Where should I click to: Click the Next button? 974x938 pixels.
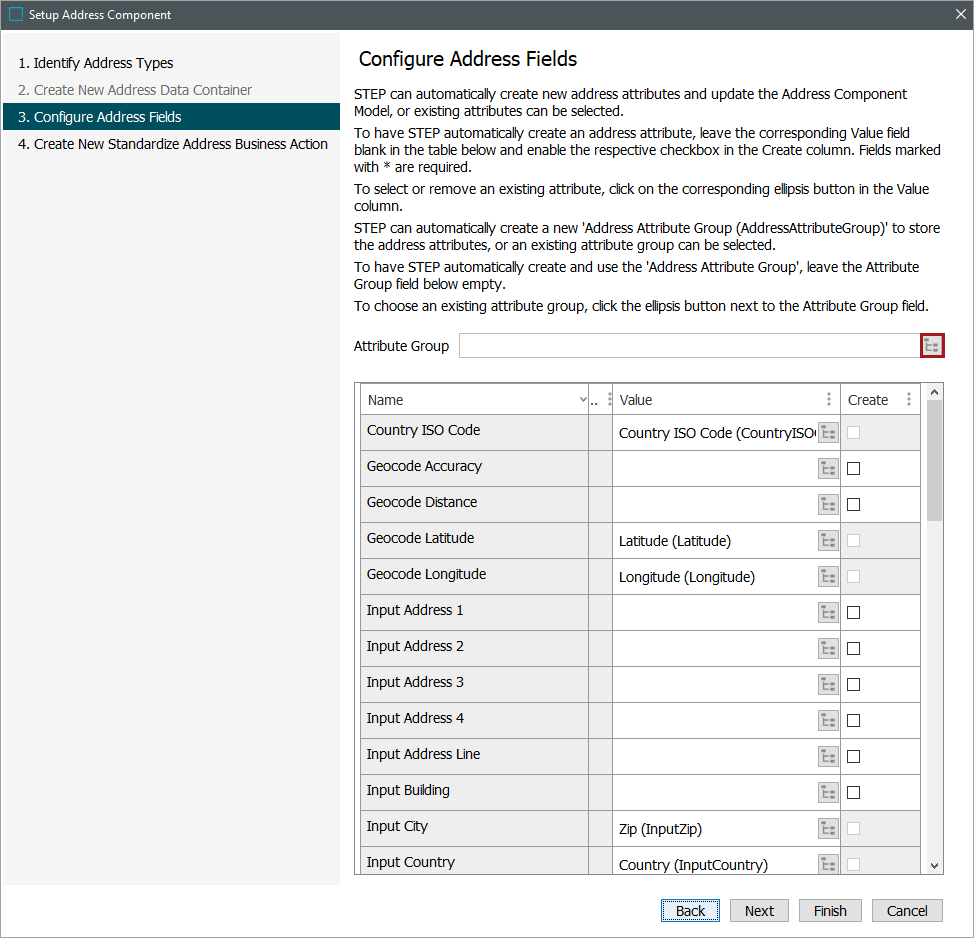tap(759, 911)
